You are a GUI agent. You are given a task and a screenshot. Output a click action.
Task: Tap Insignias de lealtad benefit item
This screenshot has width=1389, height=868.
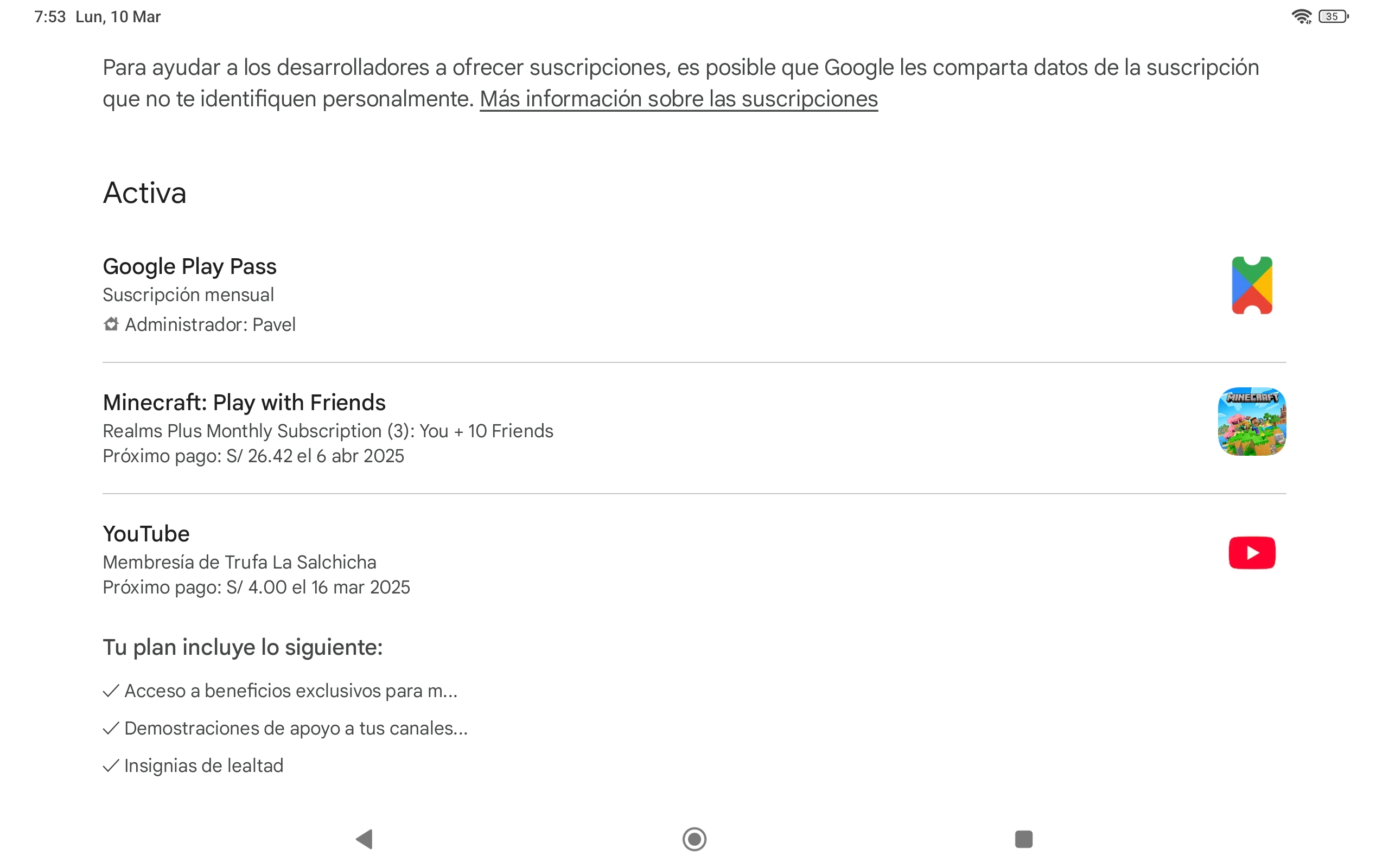pos(204,765)
